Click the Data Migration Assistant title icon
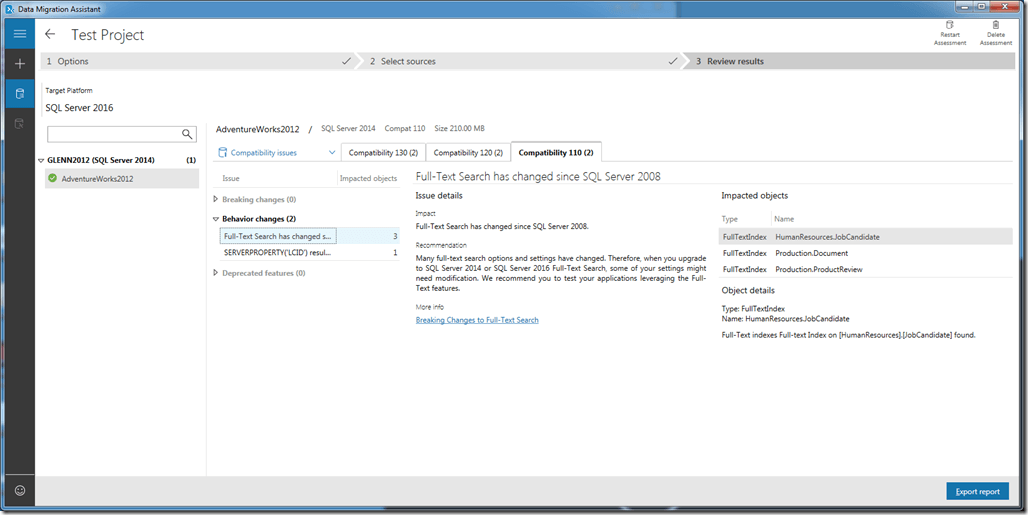Image resolution: width=1028 pixels, height=515 pixels. point(9,9)
